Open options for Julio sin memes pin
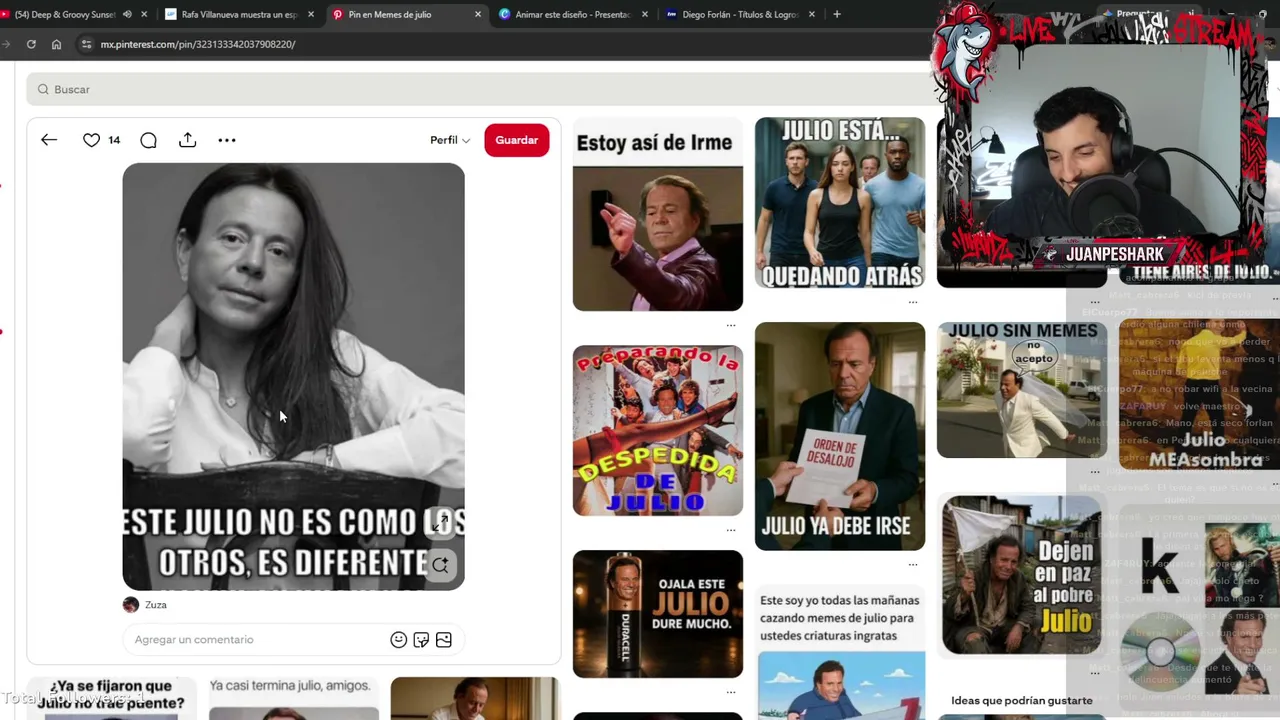Screen dimensions: 1280x720 1095,471
